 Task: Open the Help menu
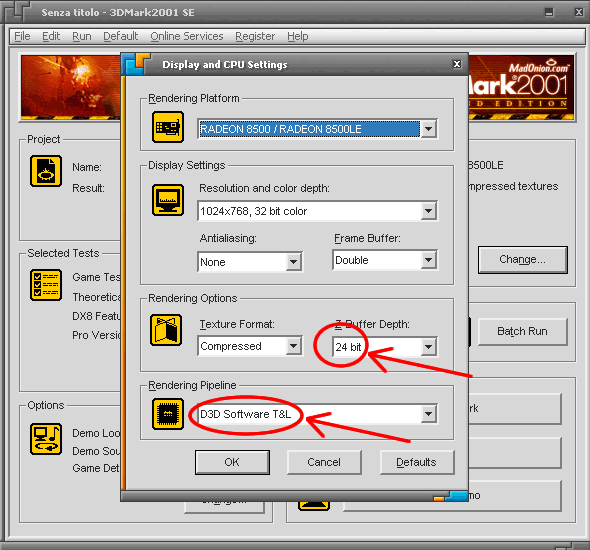coord(298,36)
